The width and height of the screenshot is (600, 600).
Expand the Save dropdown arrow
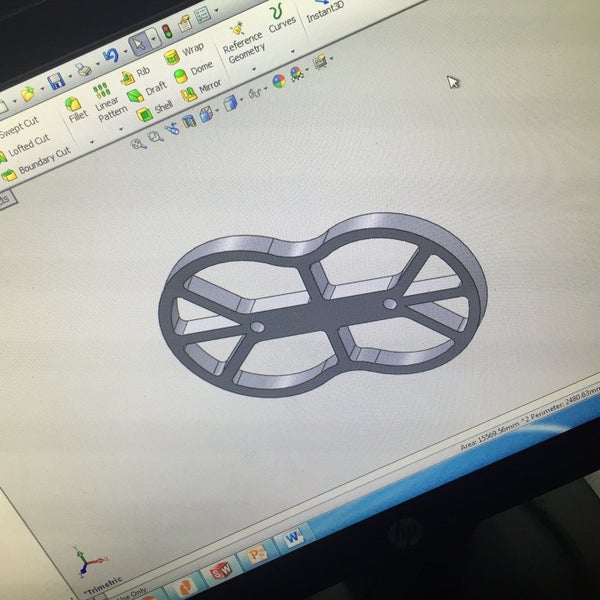[70, 77]
